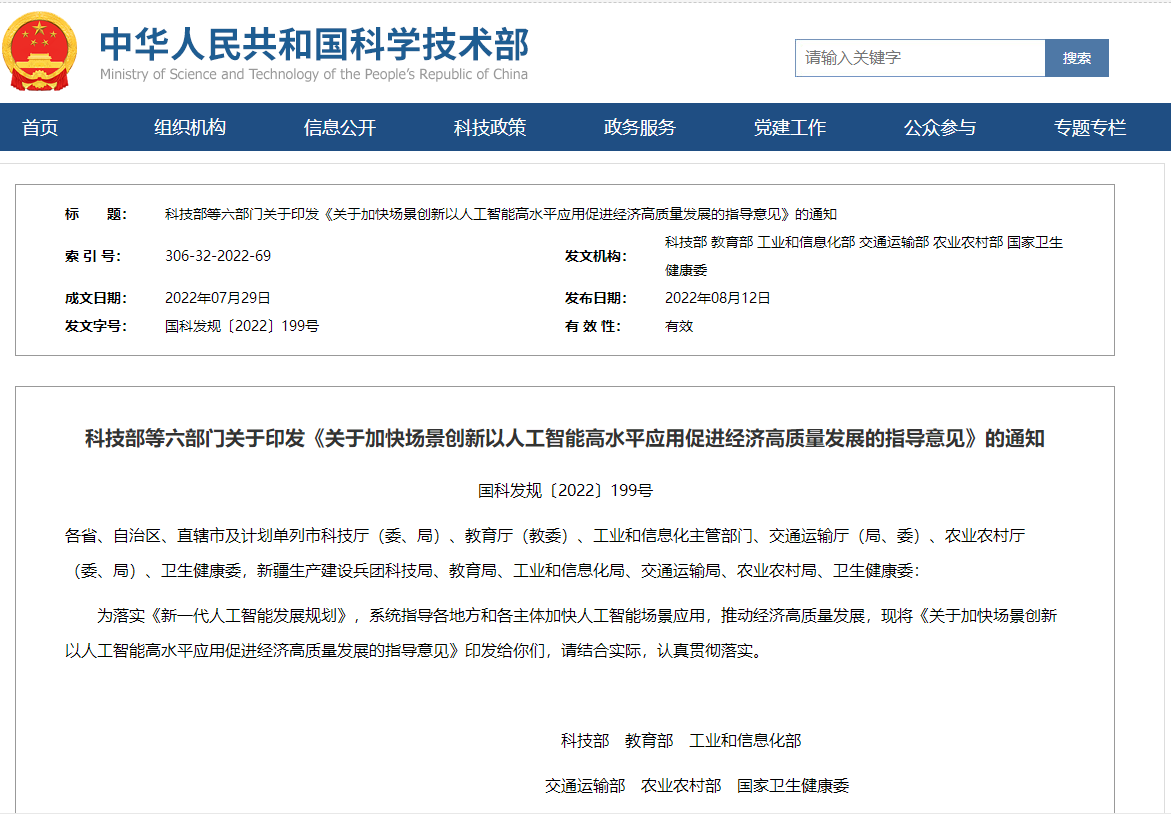1171x840 pixels.
Task: Open the 信息公开 menu item
Action: coord(340,128)
